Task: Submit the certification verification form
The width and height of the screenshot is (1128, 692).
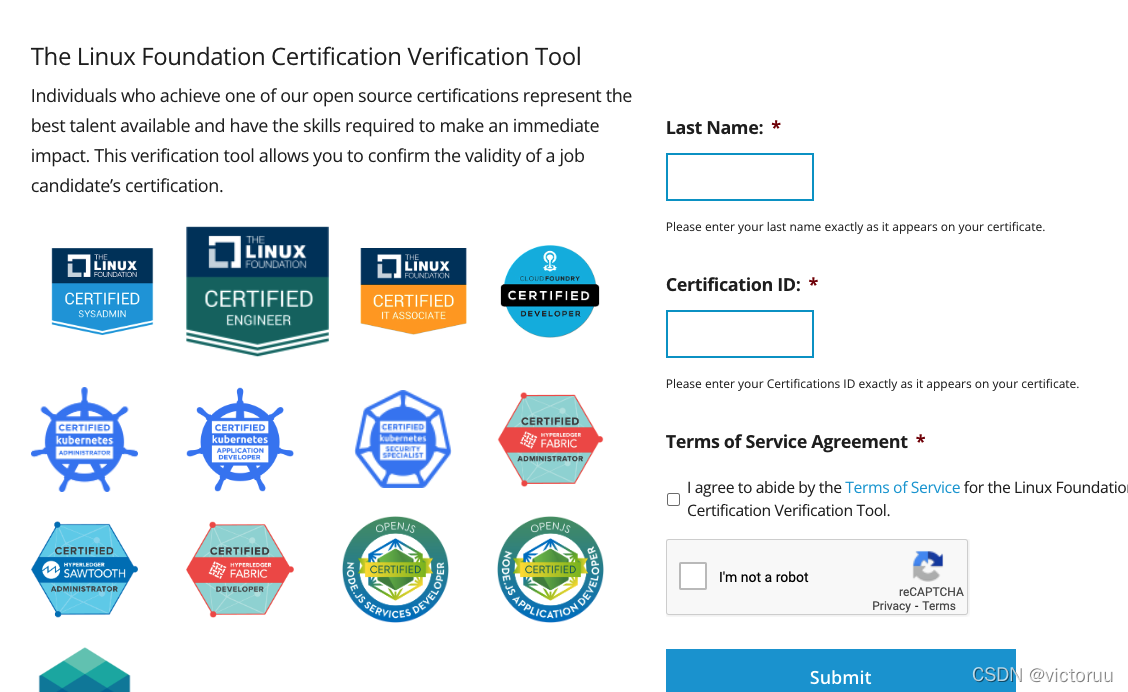Action: coord(840,671)
